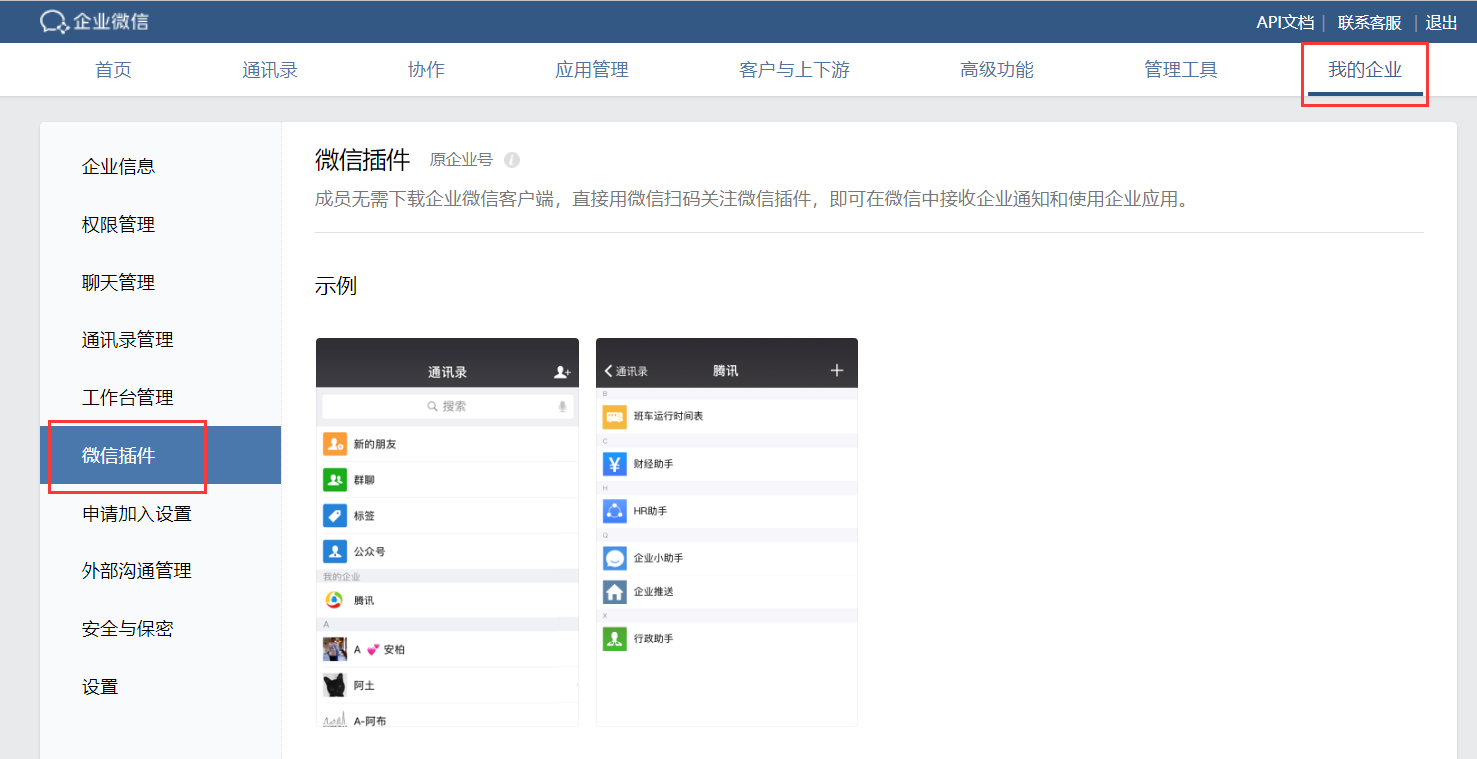
Task: Click the 联系客服 link
Action: [x=1369, y=22]
